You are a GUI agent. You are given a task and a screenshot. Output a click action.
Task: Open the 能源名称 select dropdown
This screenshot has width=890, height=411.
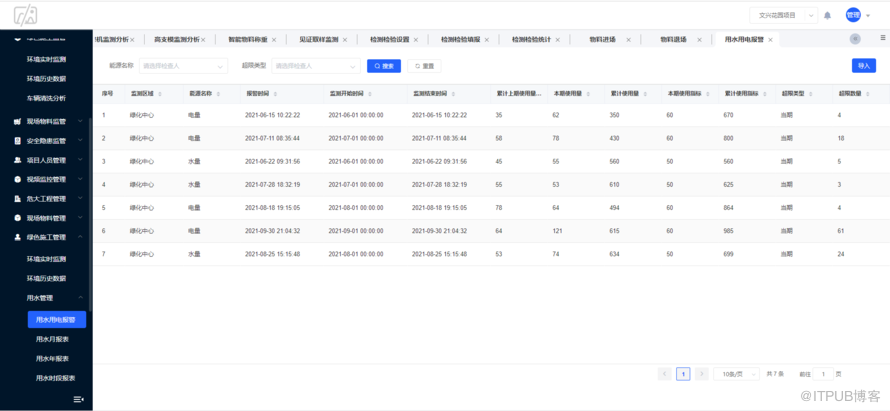[182, 66]
